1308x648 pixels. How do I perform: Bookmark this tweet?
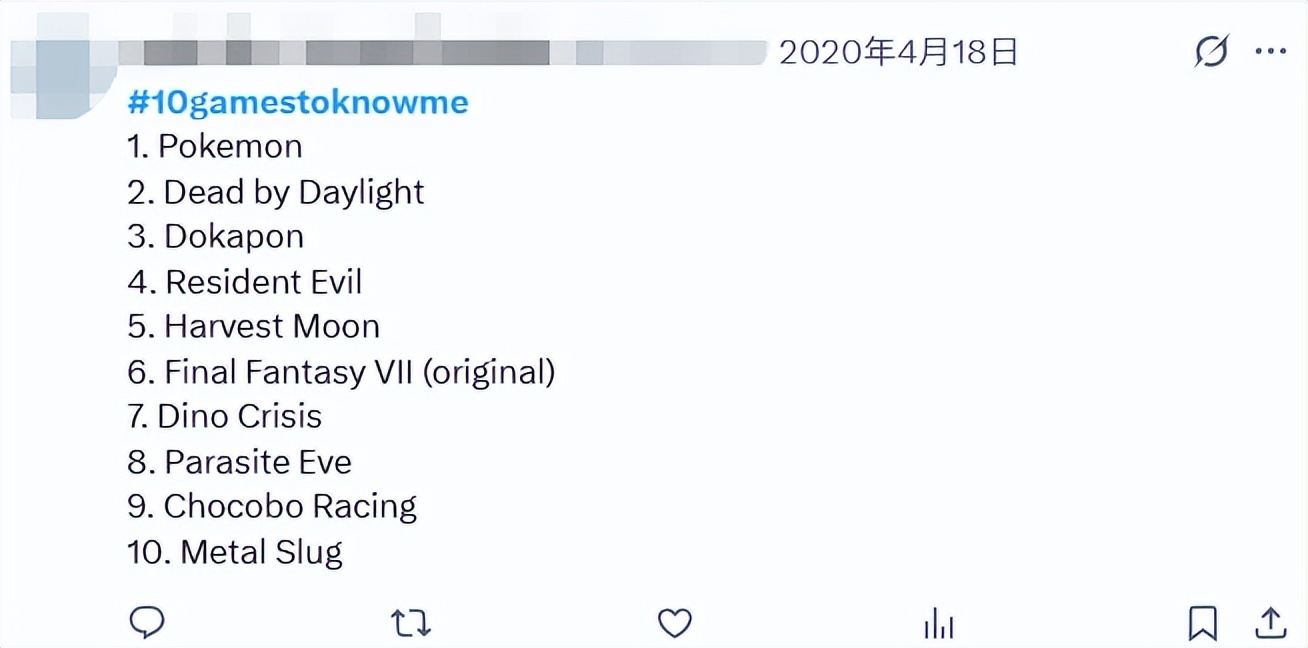pos(1202,623)
